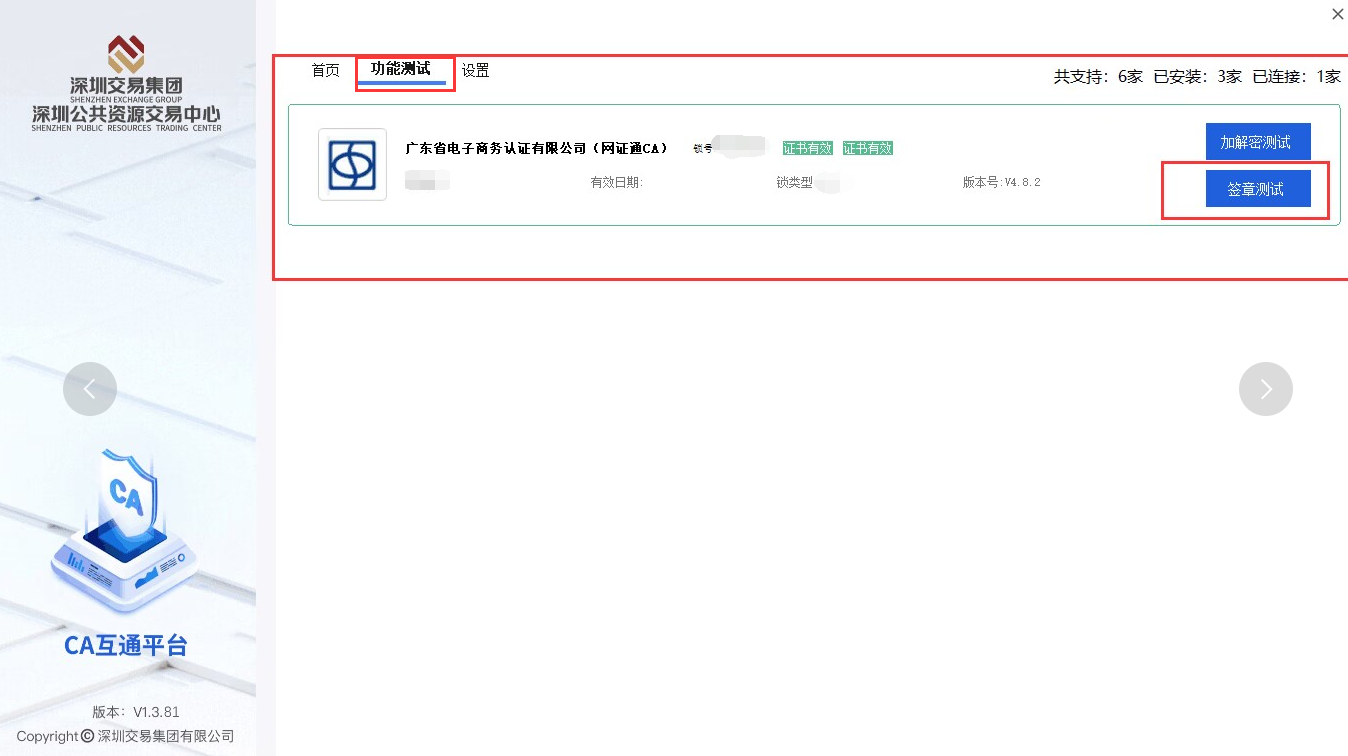
Task: Click the 网证通CA company logo
Action: pyautogui.click(x=352, y=165)
